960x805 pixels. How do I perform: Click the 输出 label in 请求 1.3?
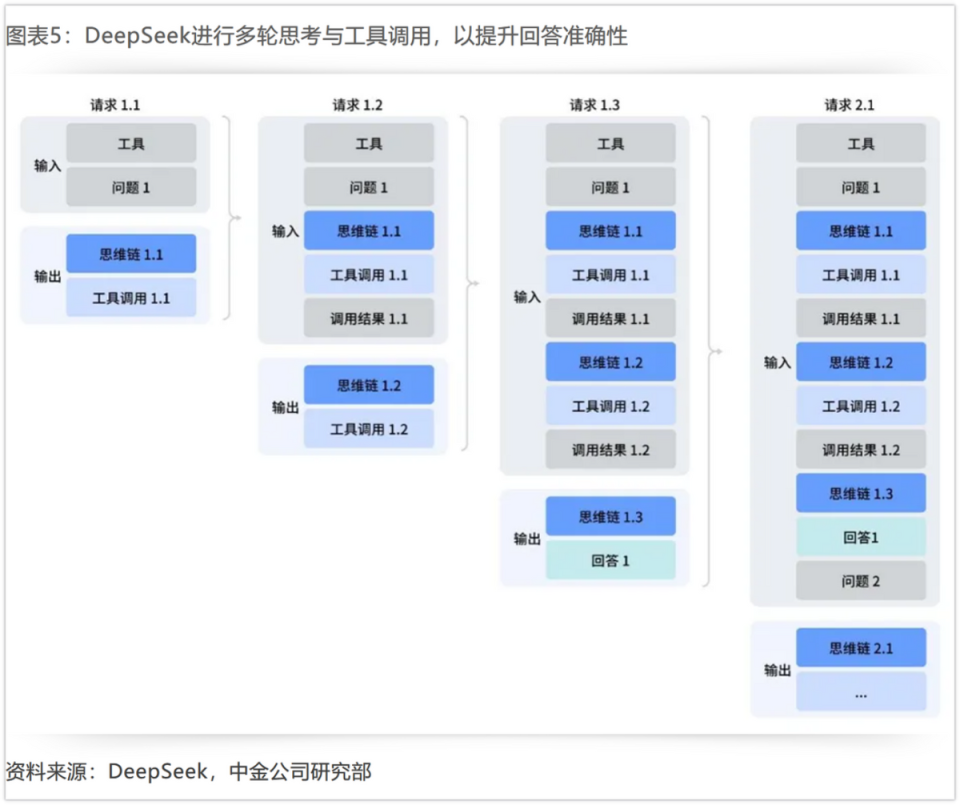coord(527,539)
